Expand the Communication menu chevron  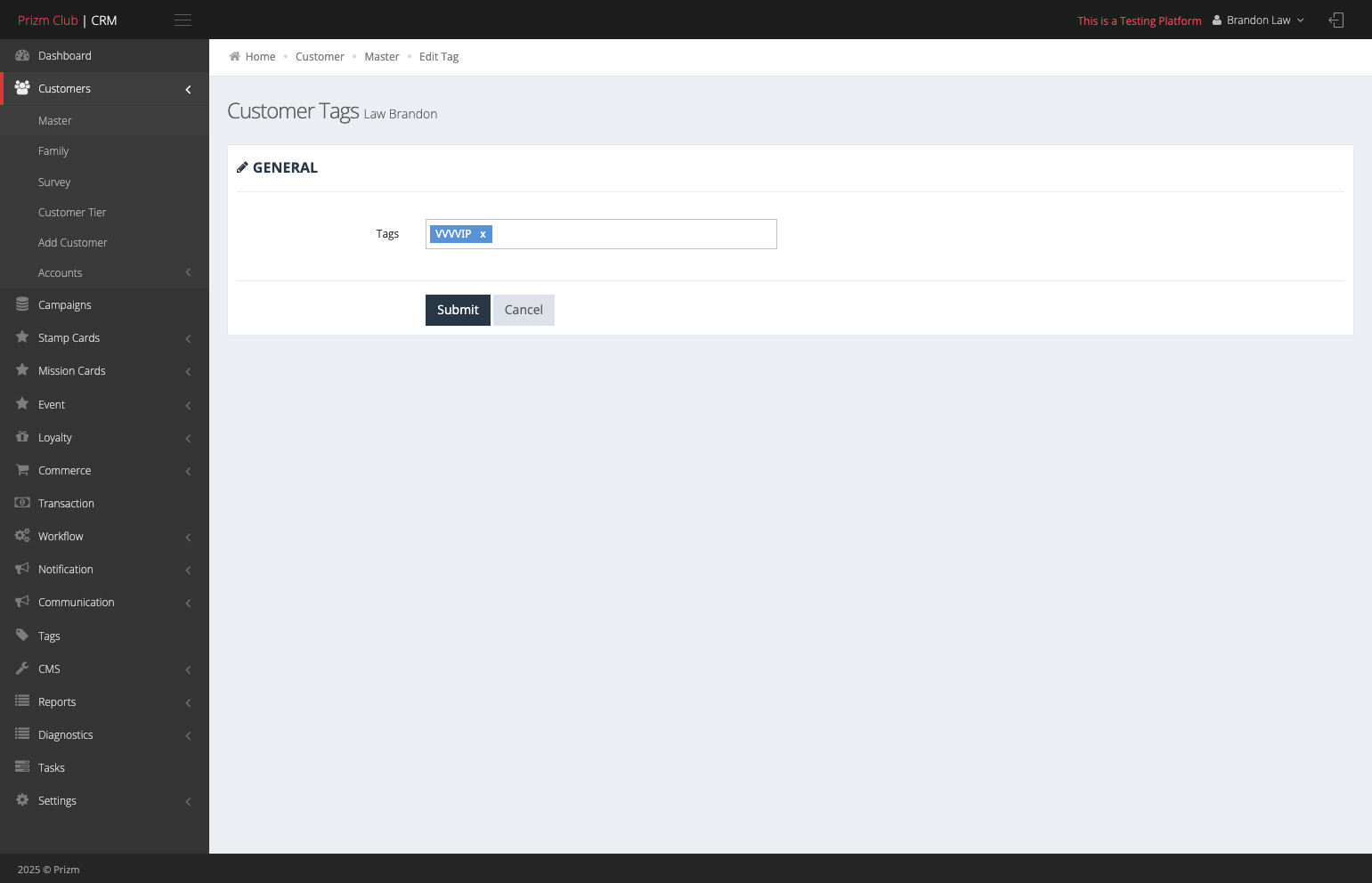coord(188,603)
